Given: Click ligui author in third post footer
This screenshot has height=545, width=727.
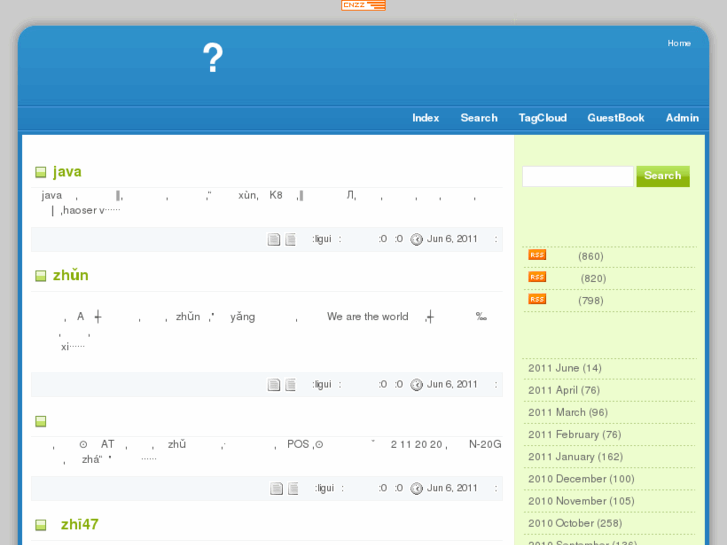Looking at the screenshot, I should tap(326, 488).
